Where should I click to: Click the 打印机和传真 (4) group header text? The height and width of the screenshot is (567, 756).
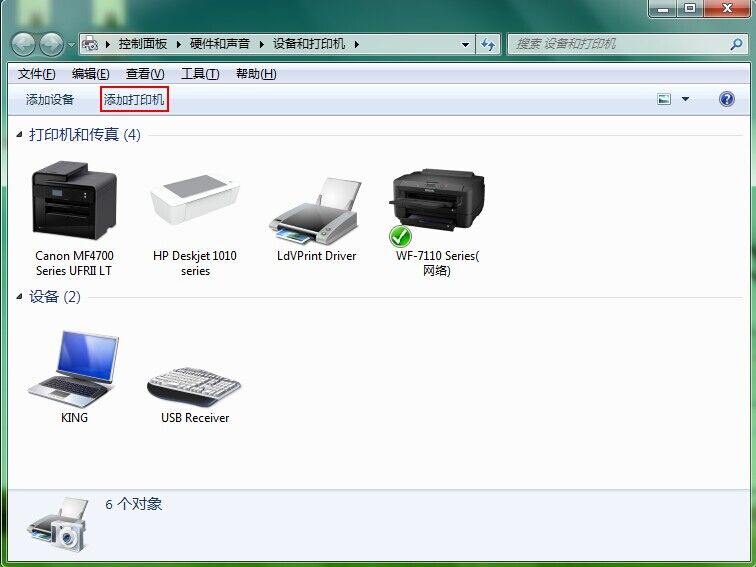coord(85,135)
